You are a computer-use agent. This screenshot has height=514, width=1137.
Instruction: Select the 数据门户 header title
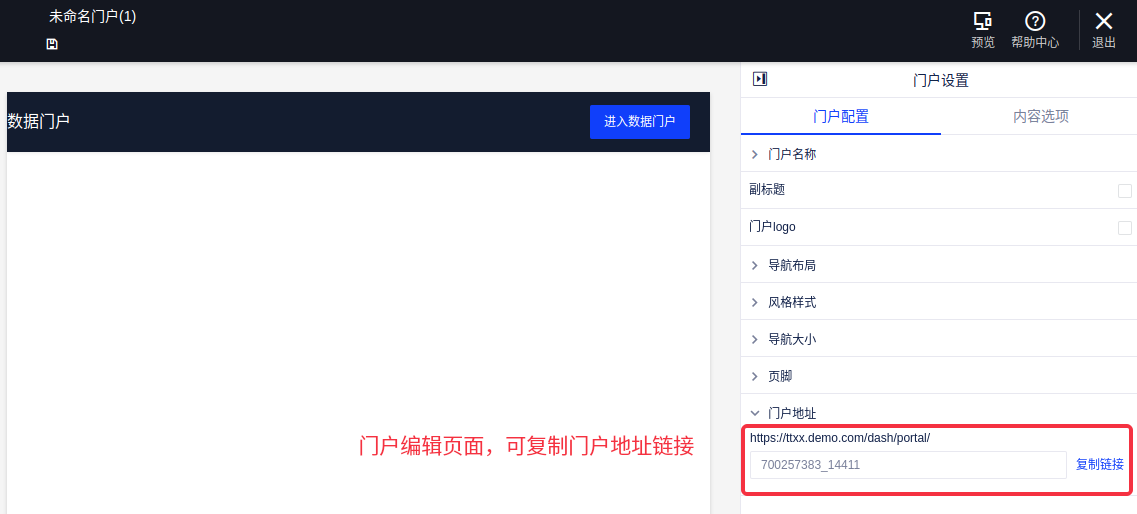(x=39, y=121)
